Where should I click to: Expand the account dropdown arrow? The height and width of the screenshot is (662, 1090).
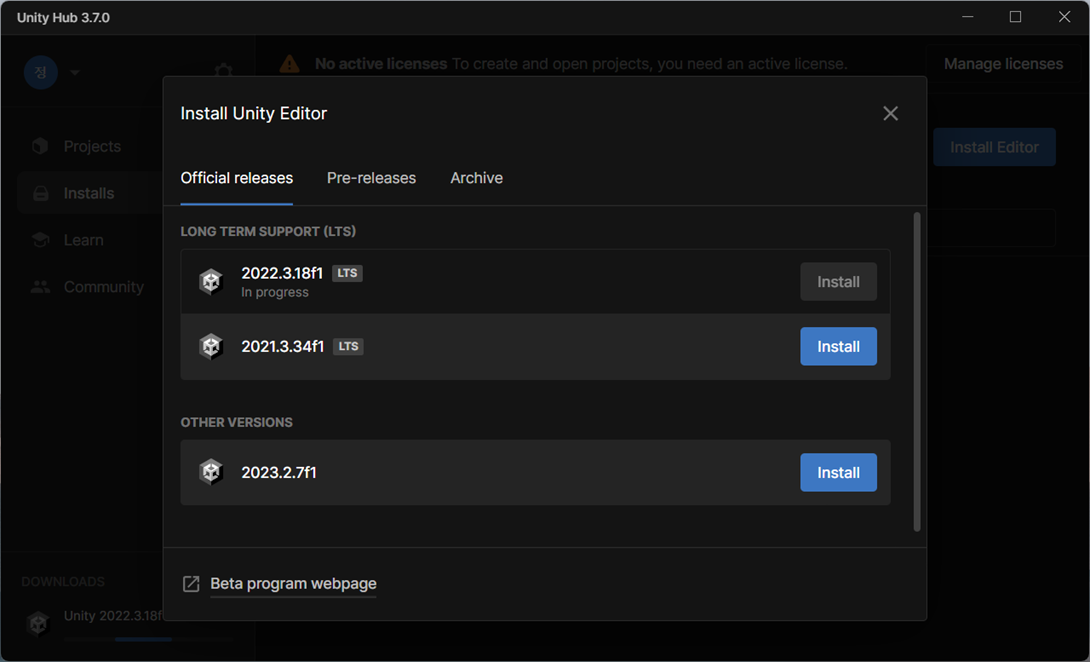coord(75,72)
